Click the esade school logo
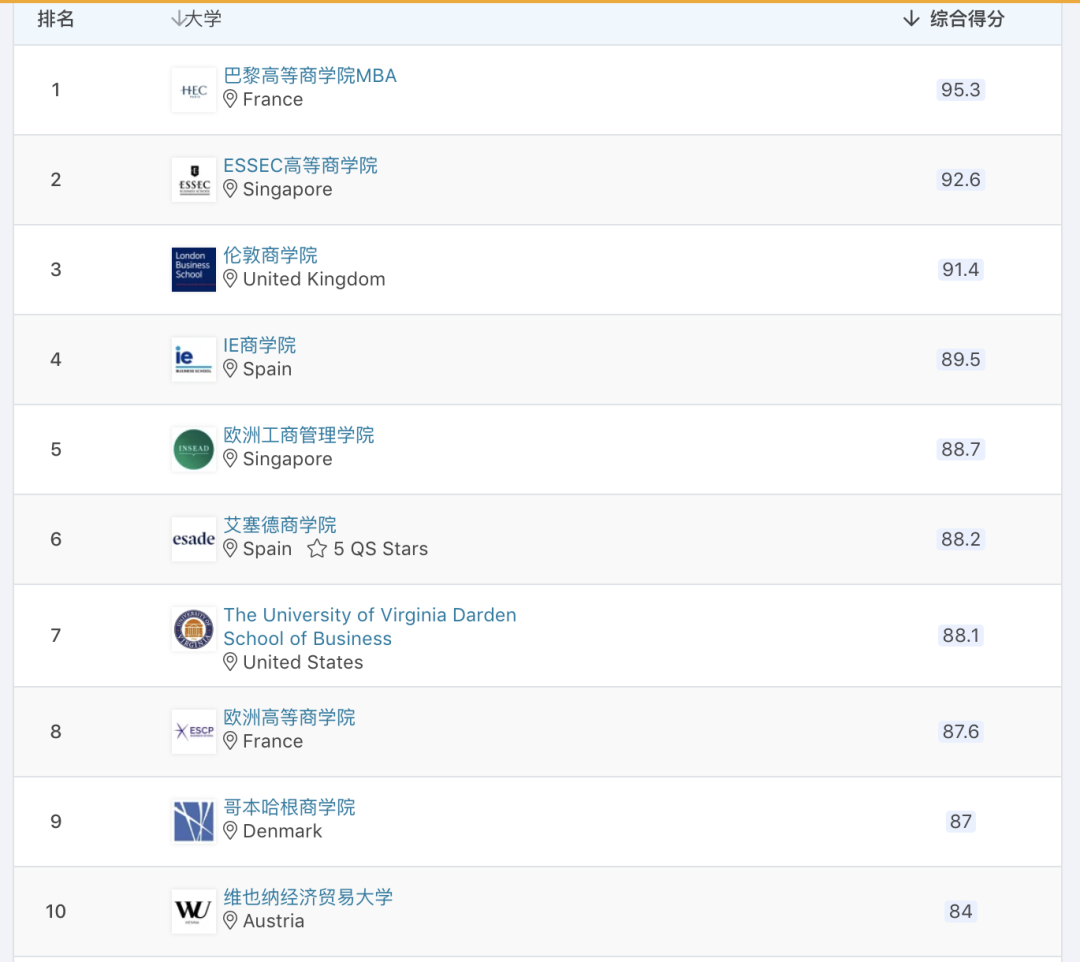Image resolution: width=1080 pixels, height=962 pixels. (x=193, y=540)
